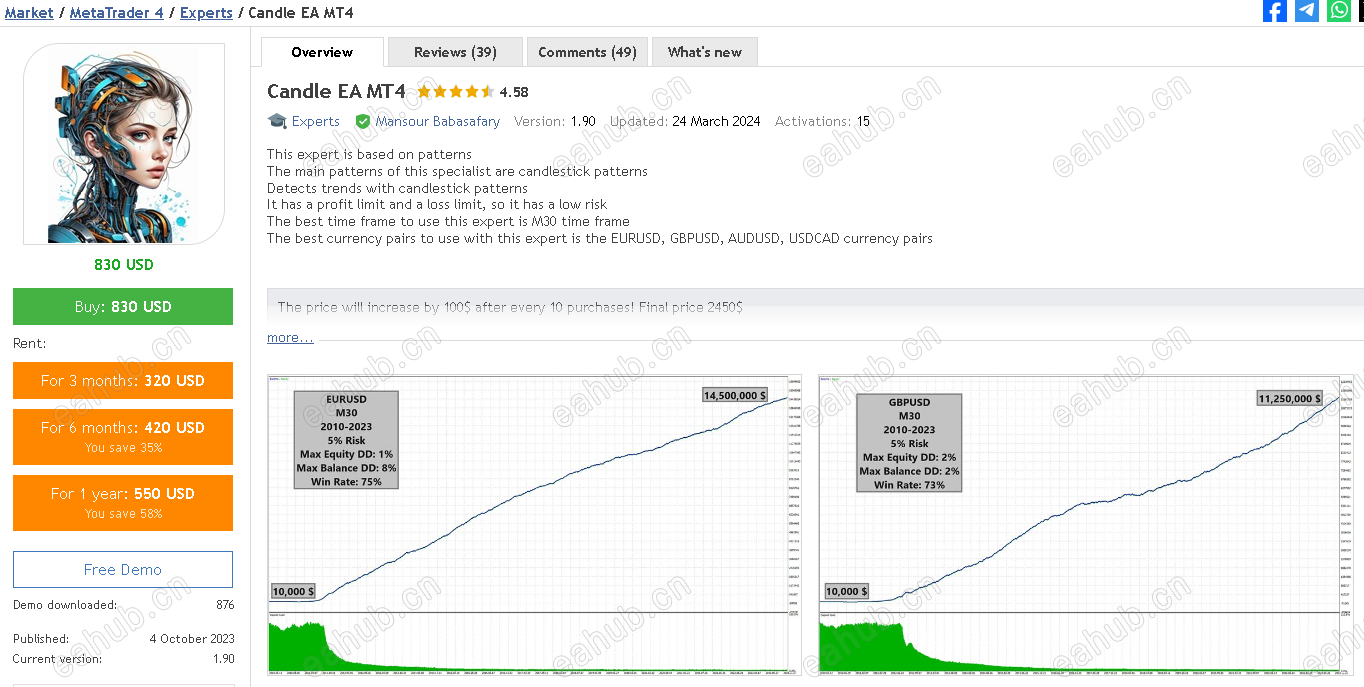Screen dimensions: 1364x687
Task: Click the Activations: 15 text
Action: click(822, 121)
